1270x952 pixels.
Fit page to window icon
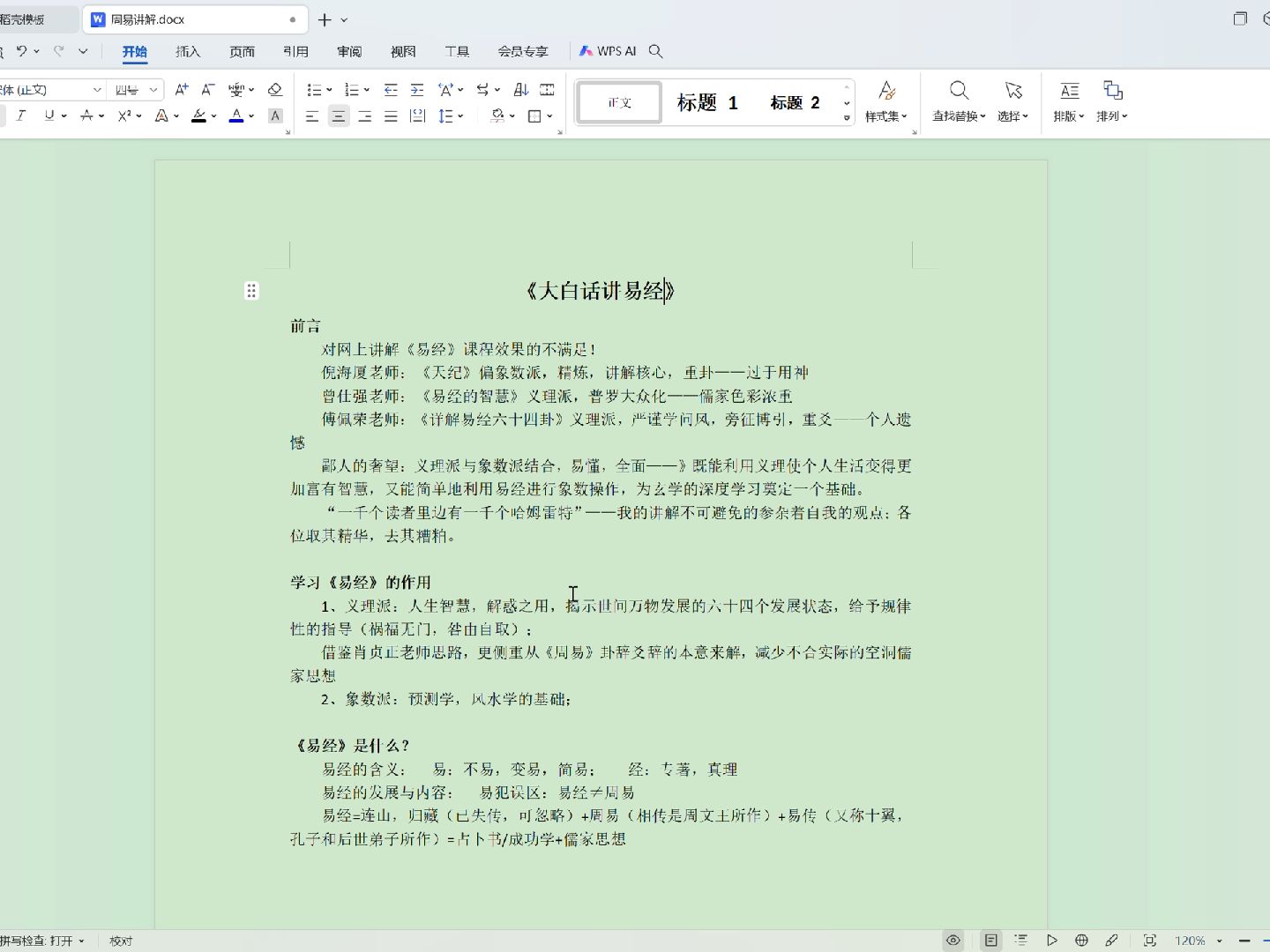(x=1149, y=941)
